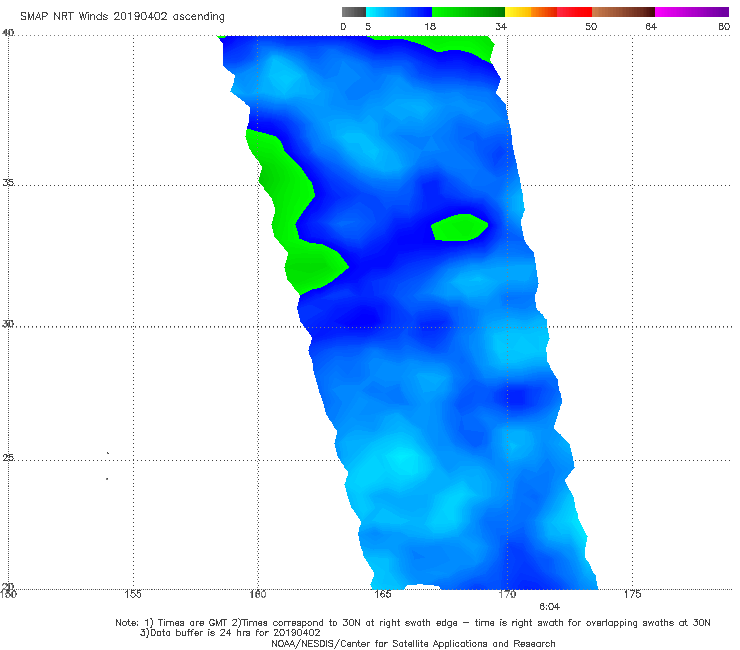740x650 pixels.
Task: Click the gray segment of the color scale
Action: tap(354, 12)
